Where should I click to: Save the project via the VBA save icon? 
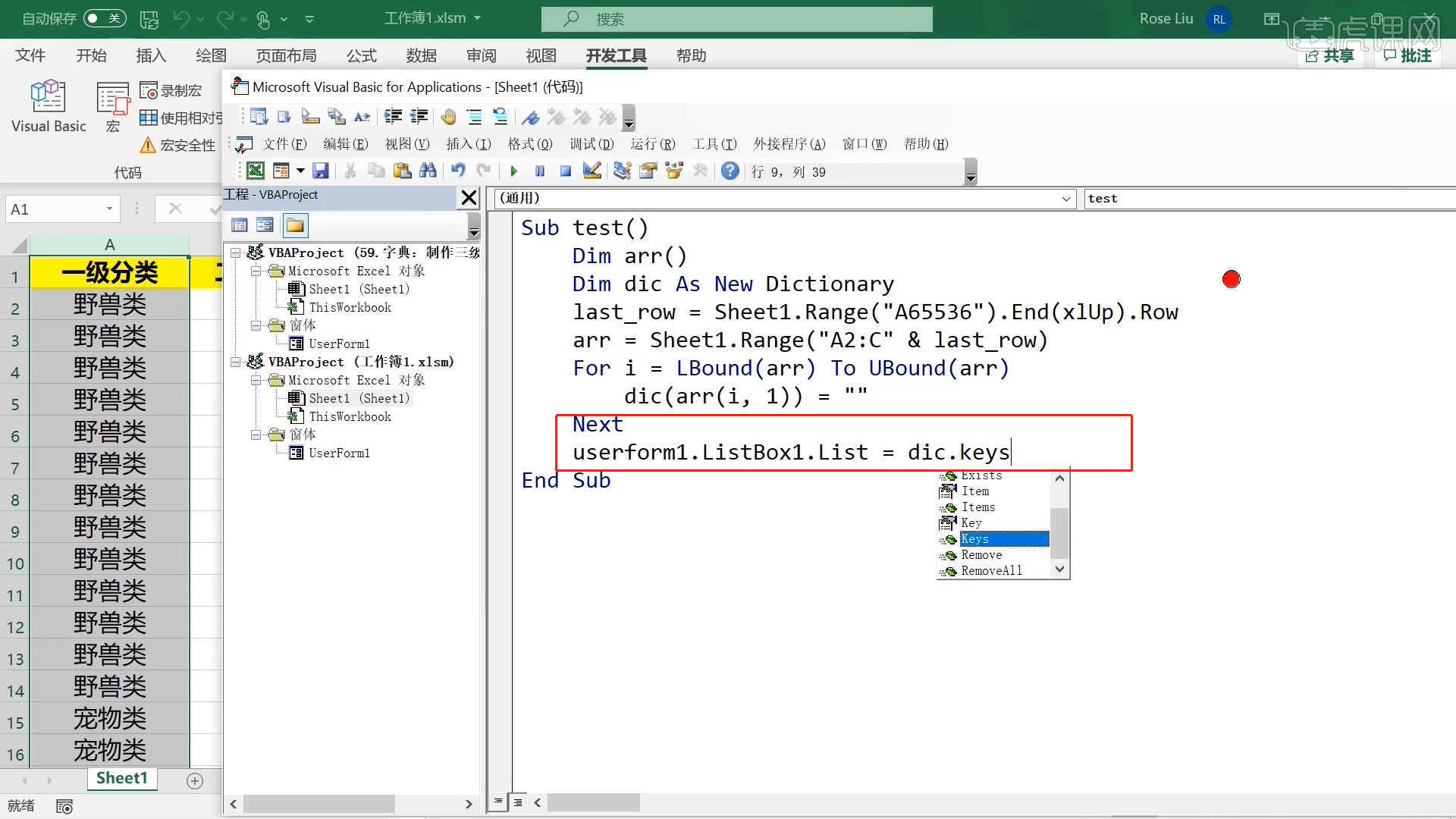[320, 171]
